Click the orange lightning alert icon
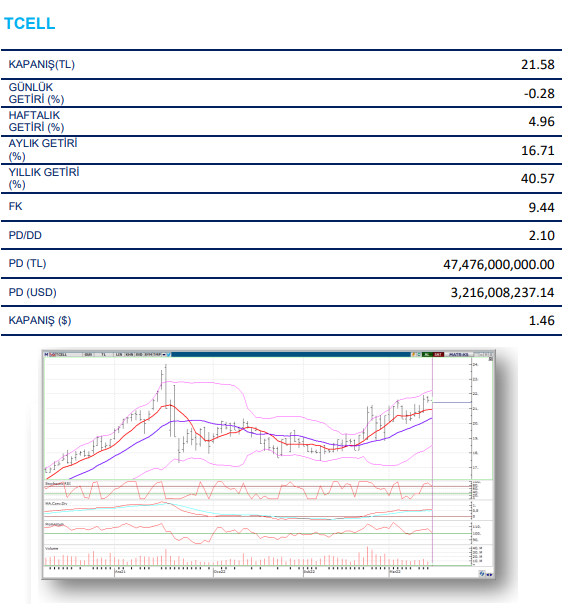563x604 pixels. 413,354
